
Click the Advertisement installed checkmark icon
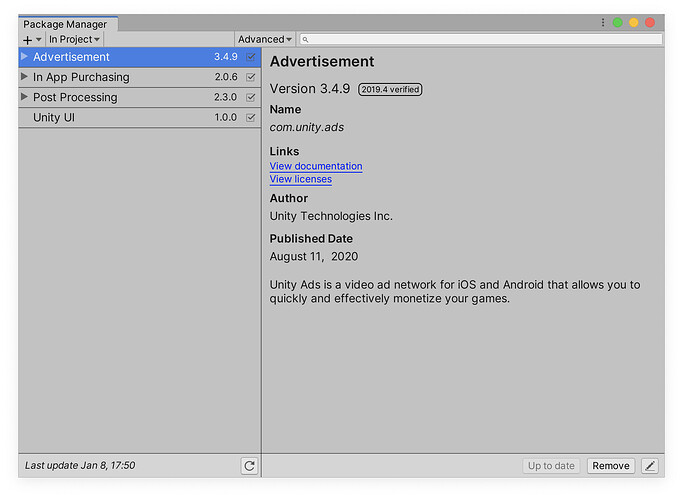pyautogui.click(x=251, y=57)
